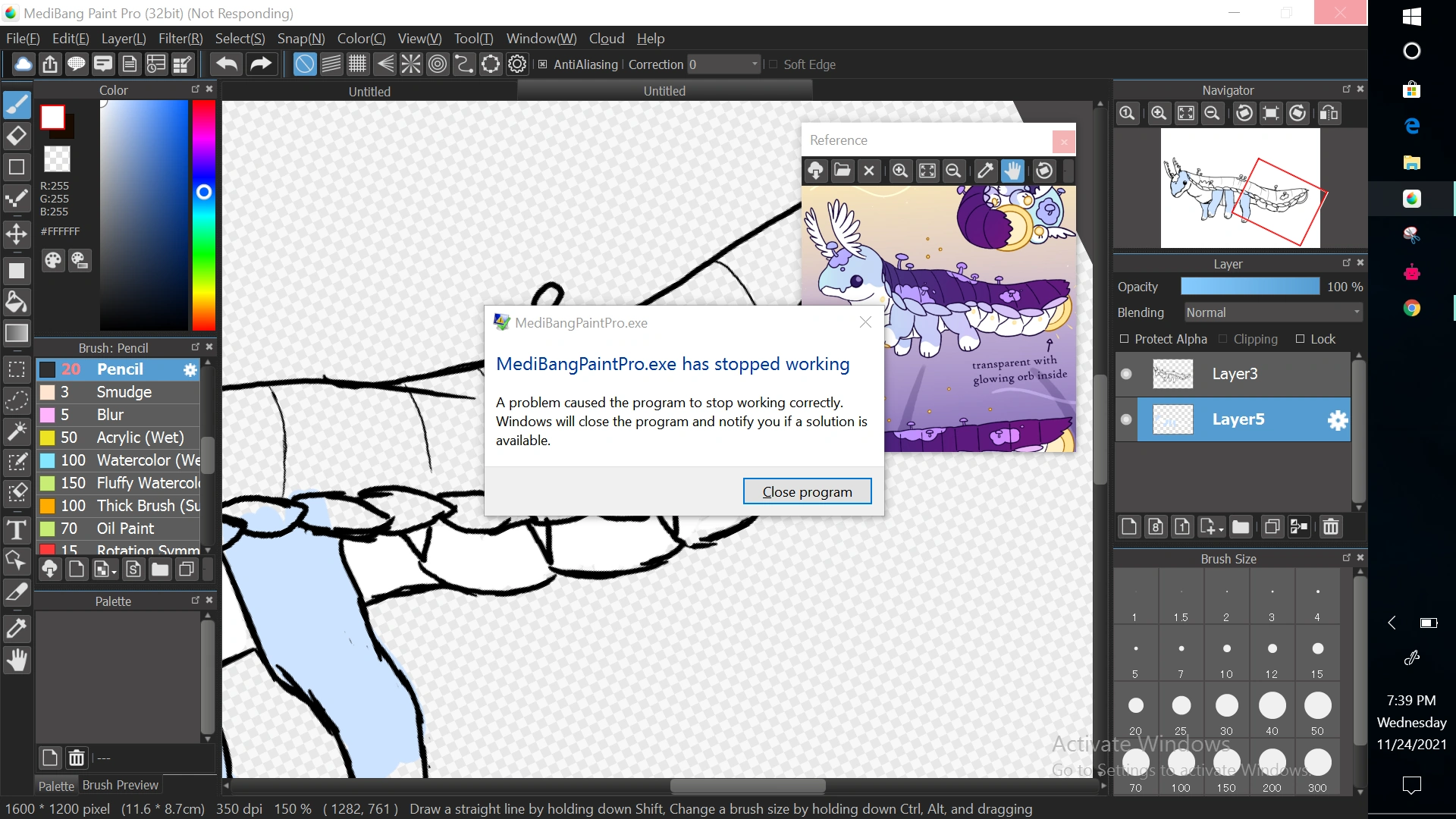Image resolution: width=1456 pixels, height=819 pixels.
Task: Select the Bucket fill tool
Action: [x=17, y=303]
